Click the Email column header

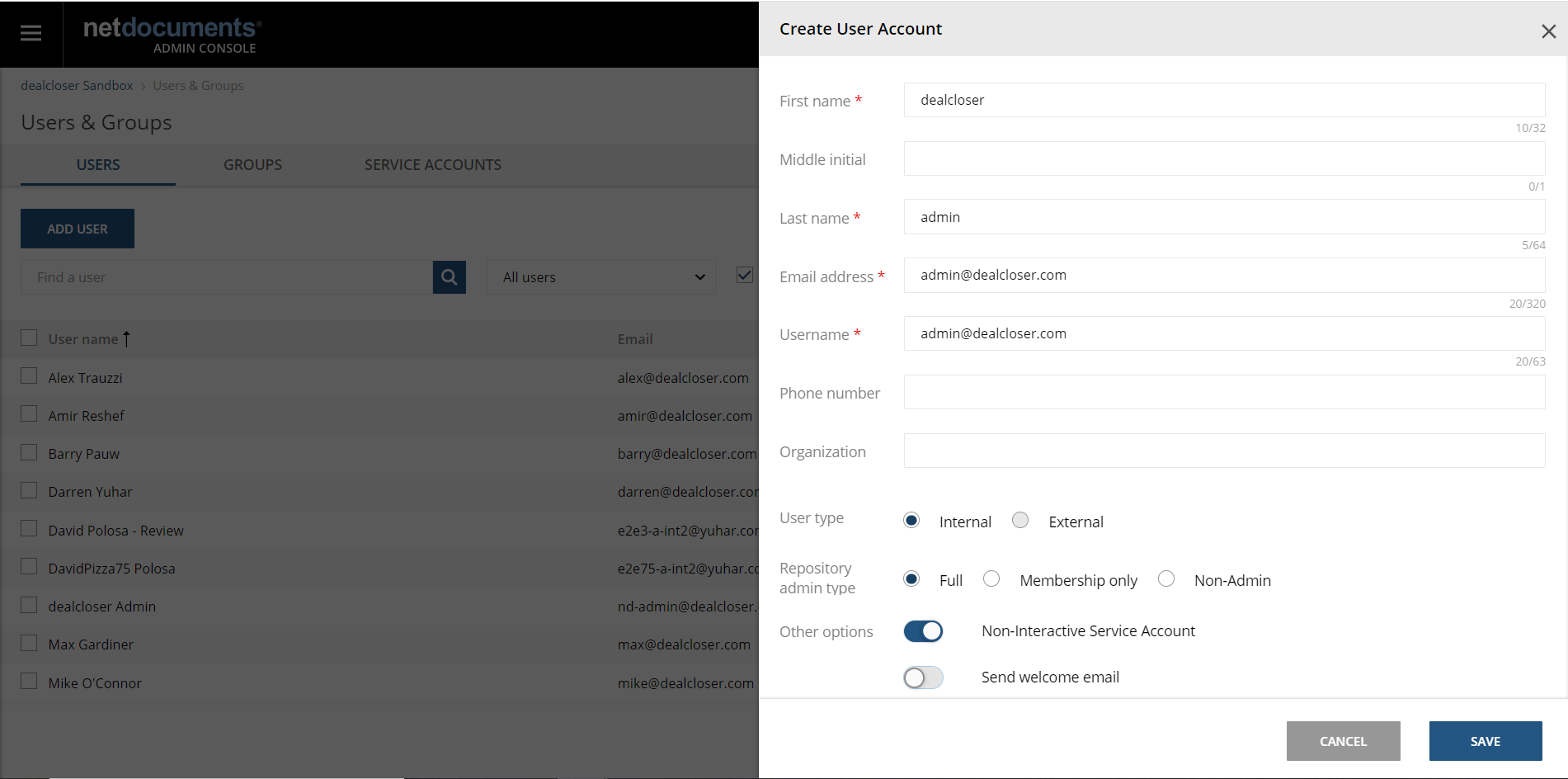(x=635, y=339)
